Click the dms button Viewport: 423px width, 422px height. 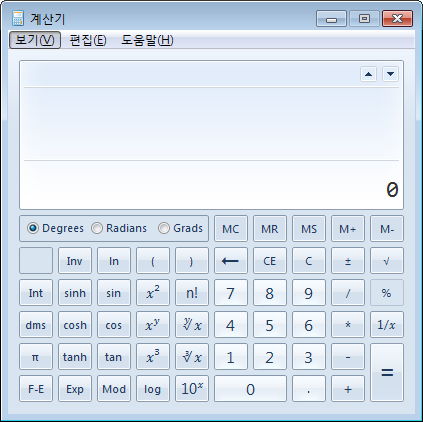(x=36, y=325)
